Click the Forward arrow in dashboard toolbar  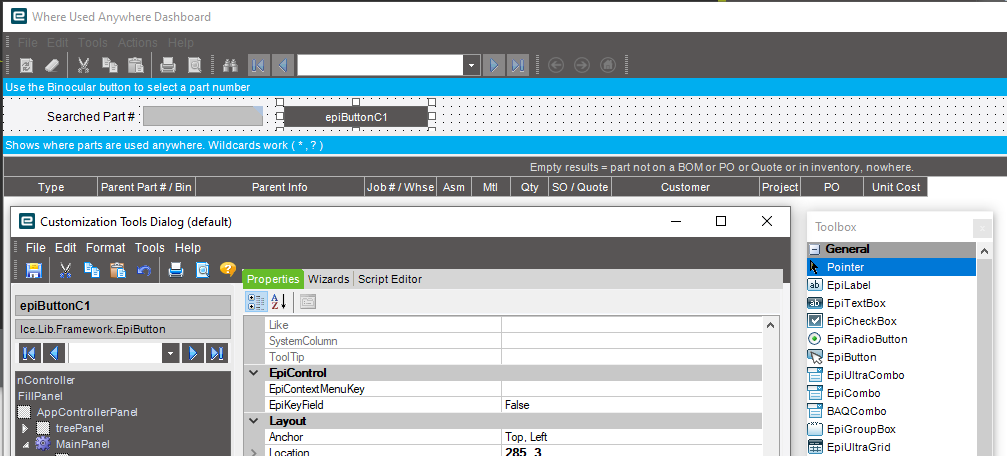point(581,65)
